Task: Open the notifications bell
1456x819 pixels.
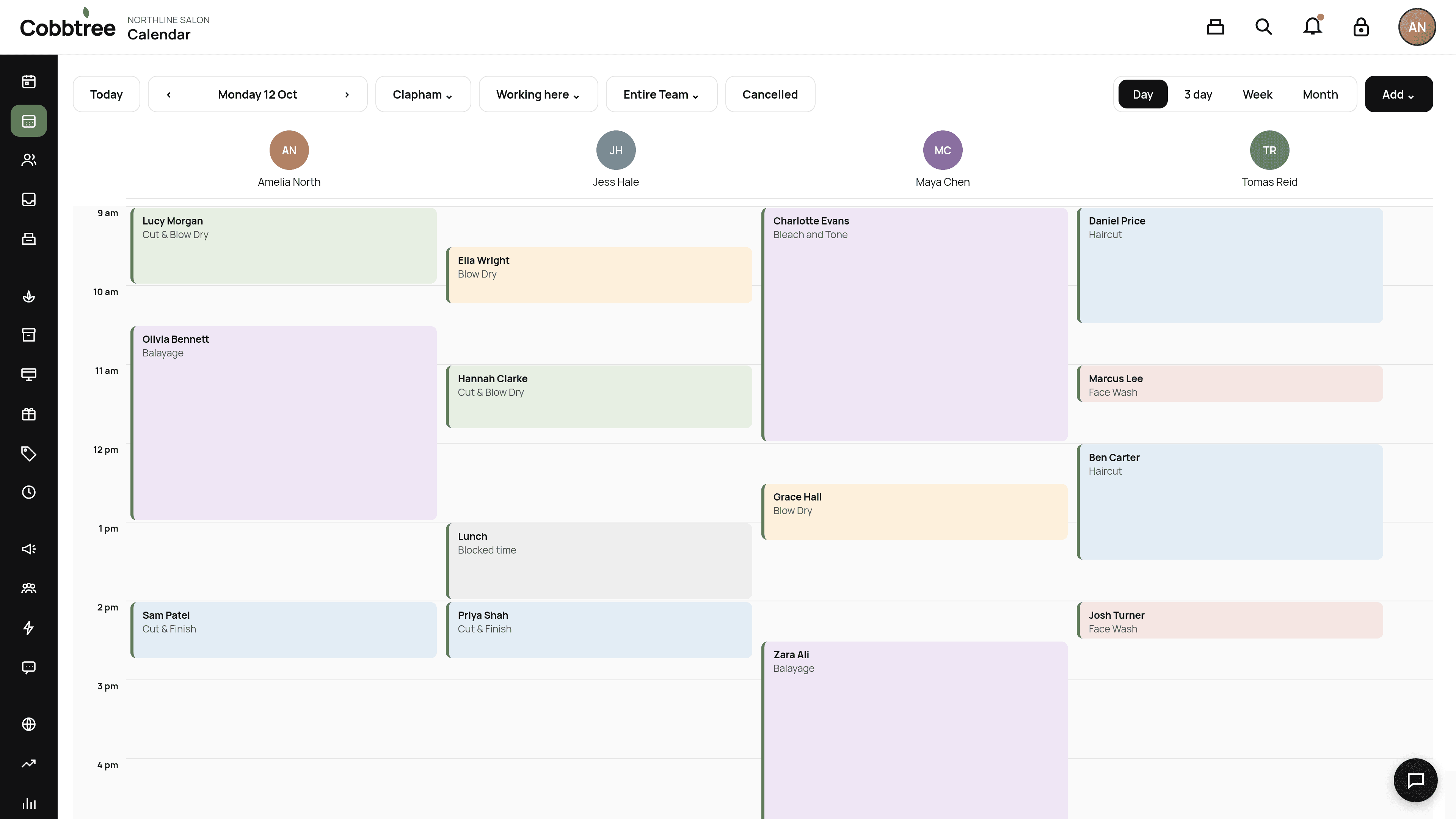Action: tap(1312, 27)
